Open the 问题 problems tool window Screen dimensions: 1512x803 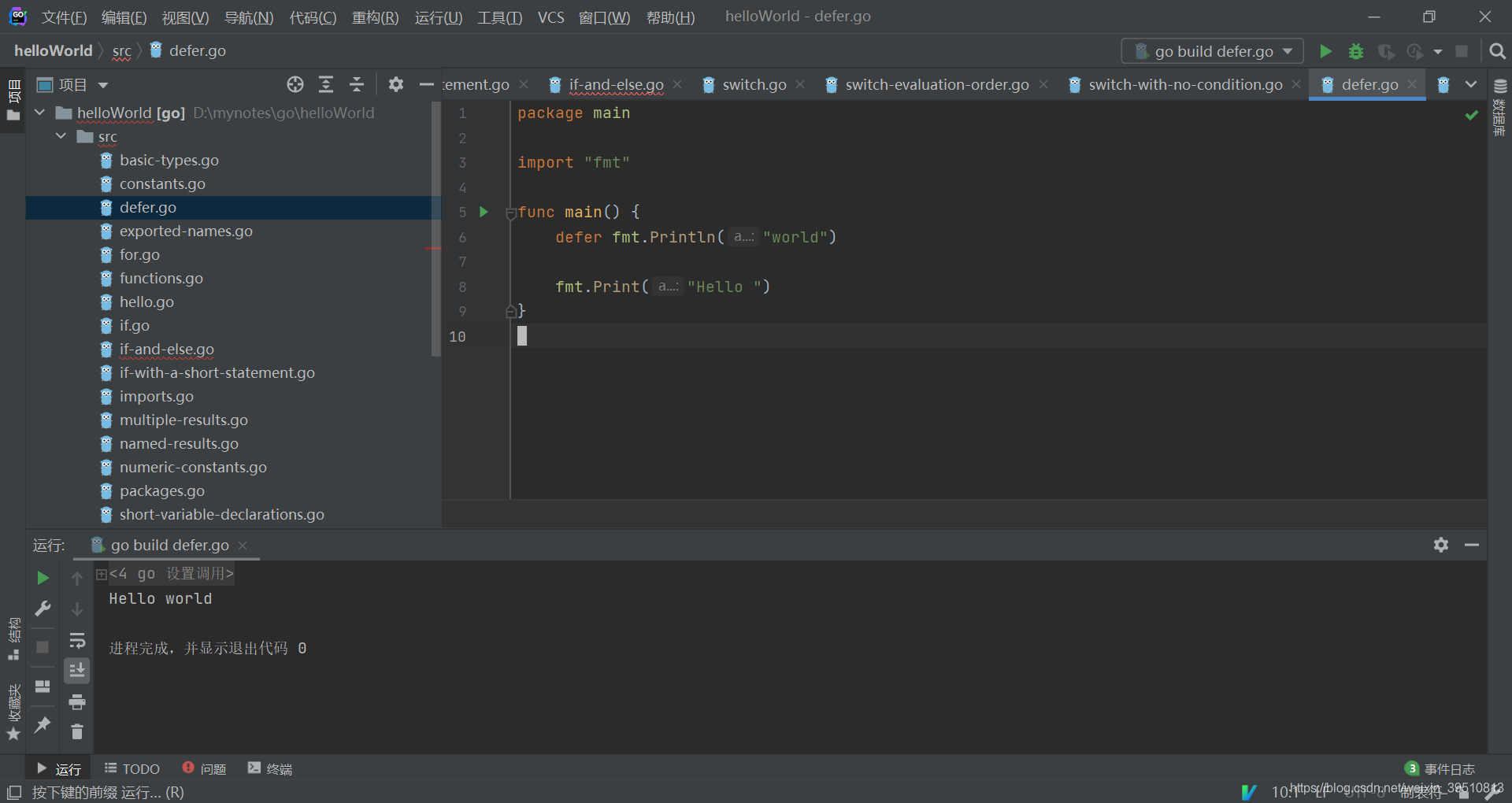coord(204,768)
